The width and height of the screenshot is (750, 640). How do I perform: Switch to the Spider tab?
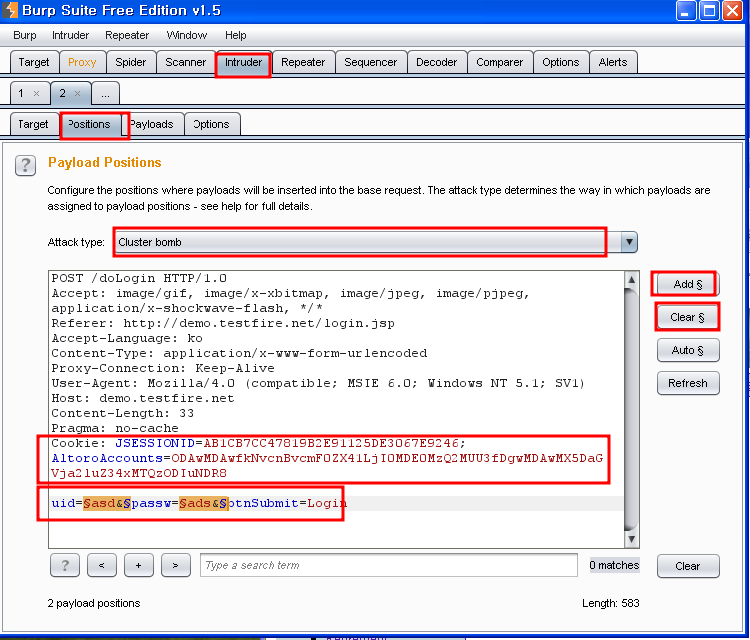131,62
